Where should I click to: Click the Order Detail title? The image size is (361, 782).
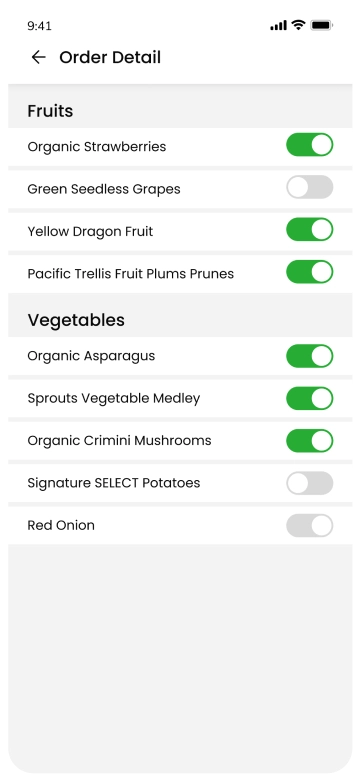pos(110,57)
